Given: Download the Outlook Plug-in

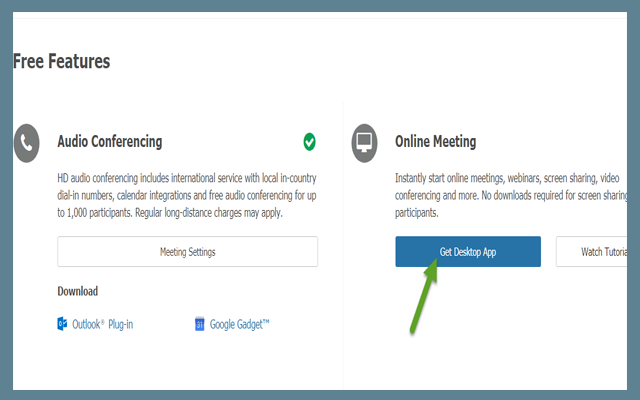Looking at the screenshot, I should (x=106, y=323).
